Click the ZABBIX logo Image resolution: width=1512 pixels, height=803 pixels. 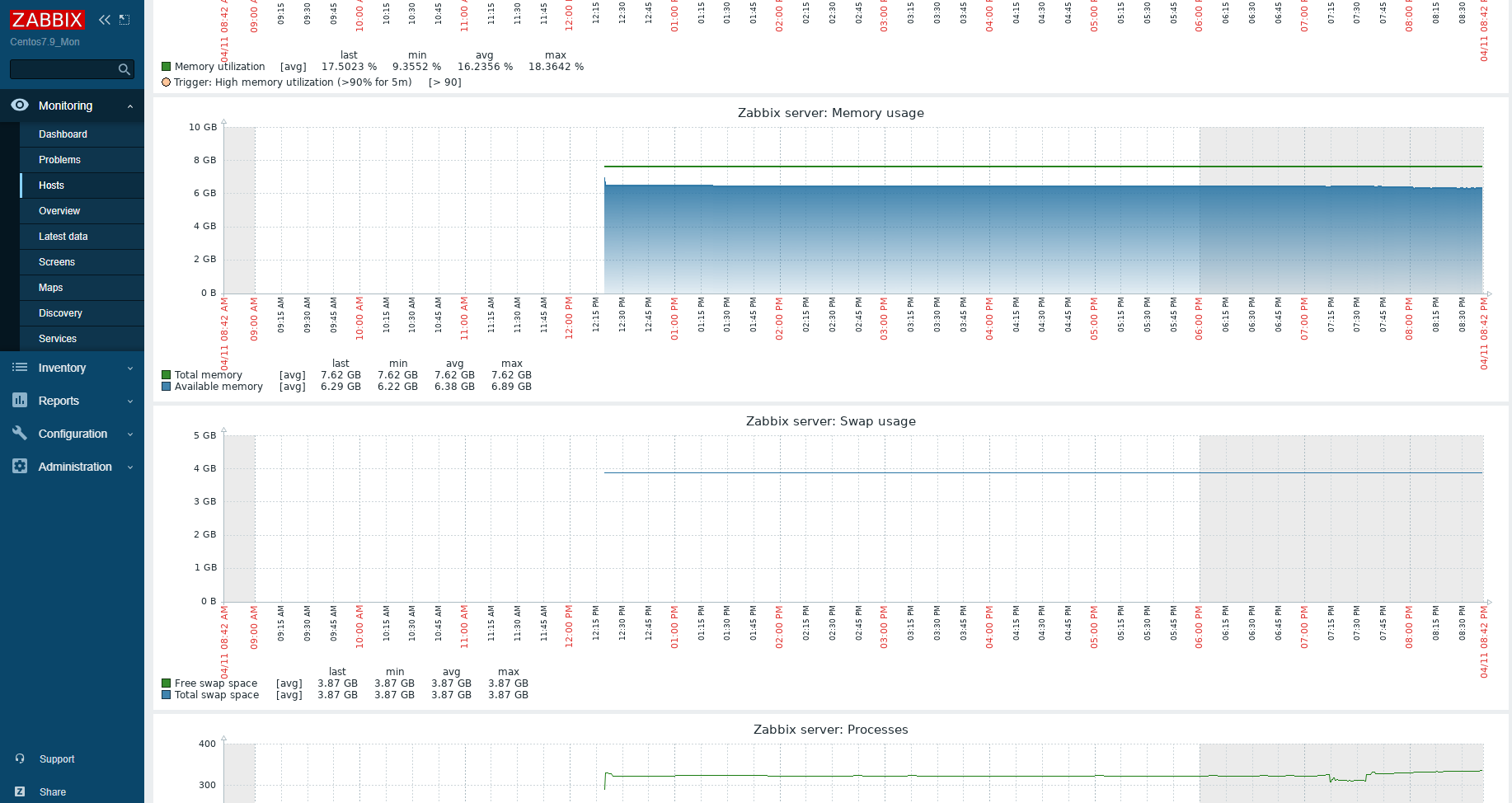[48, 20]
